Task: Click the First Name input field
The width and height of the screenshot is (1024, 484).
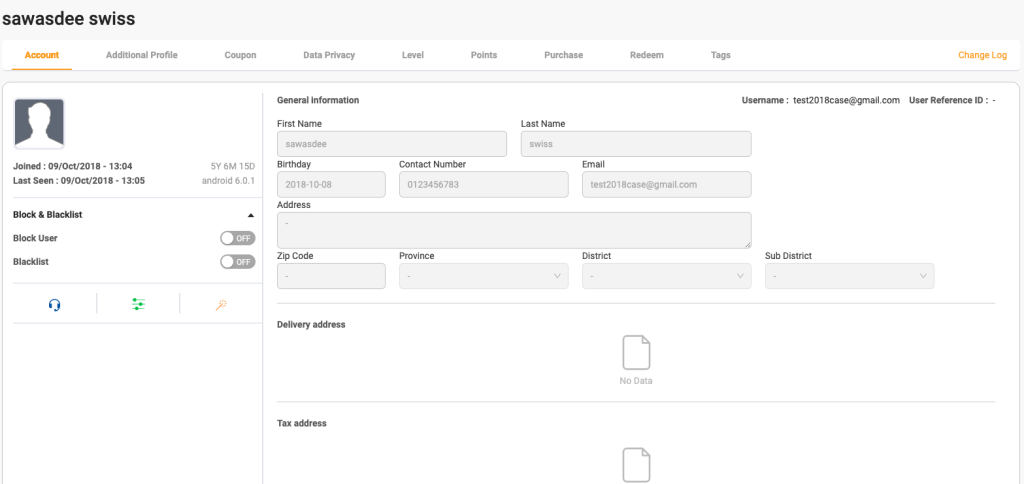Action: click(391, 144)
